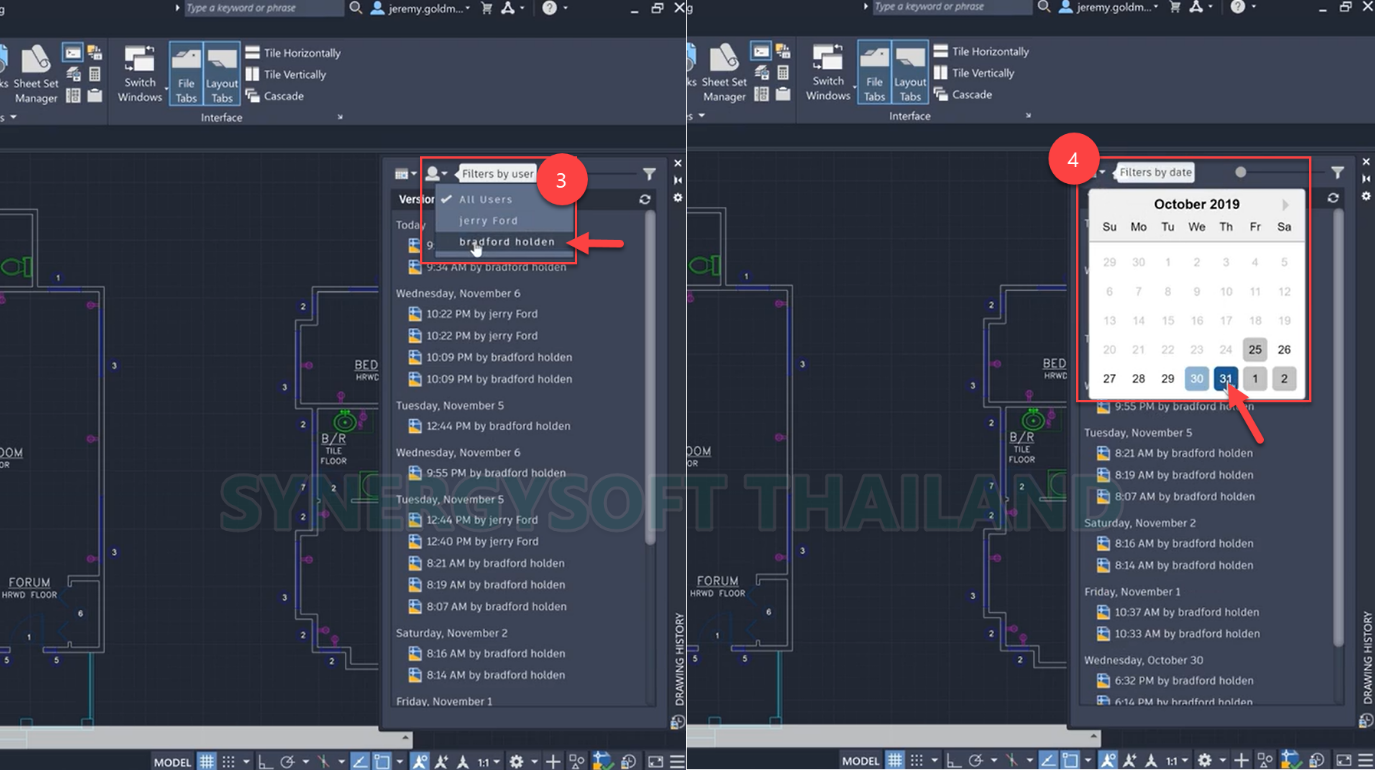The height and width of the screenshot is (770, 1375).
Task: Toggle Grid display in the status bar
Action: point(206,761)
